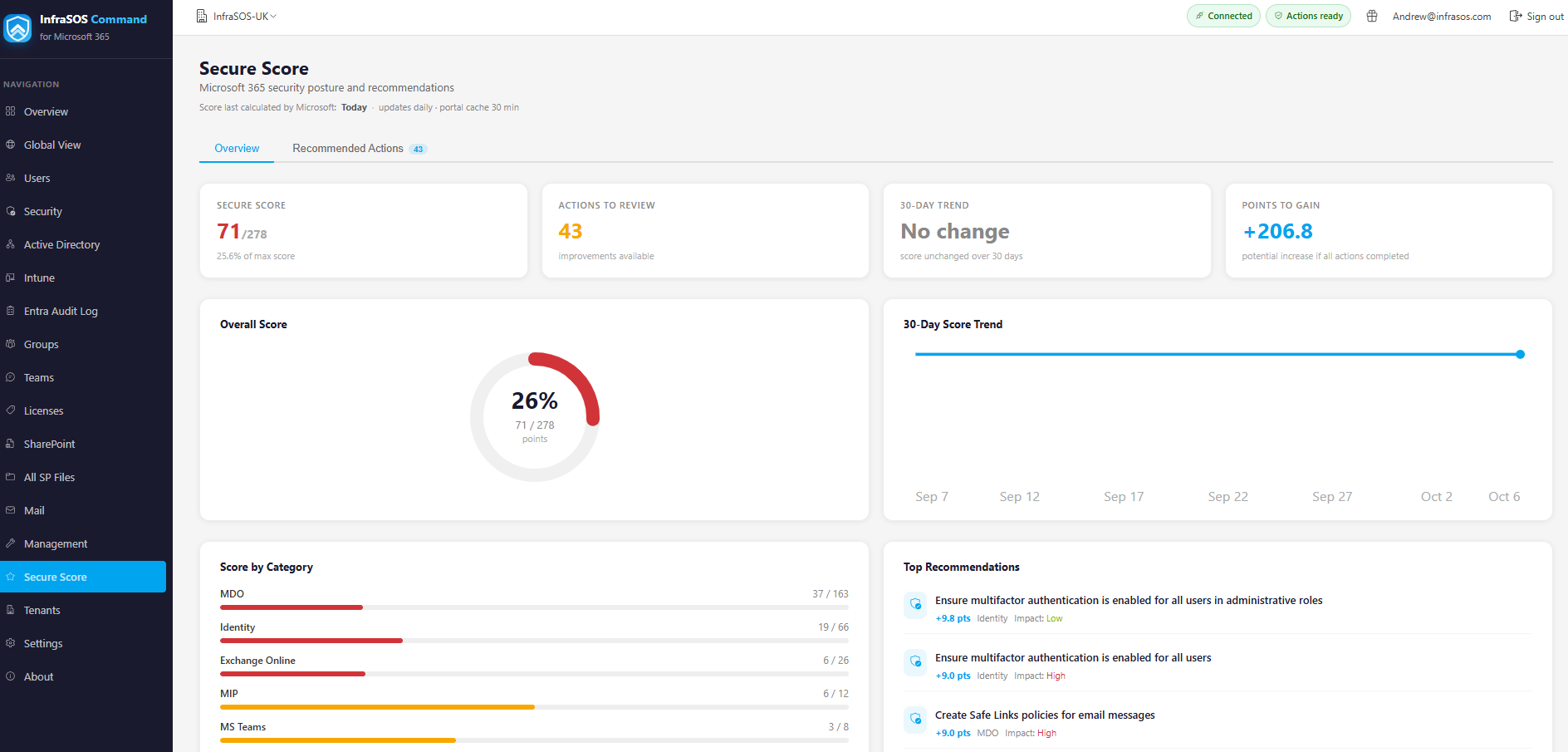This screenshot has height=752, width=1568.
Task: Click the Active Directory sidebar icon
Action: (11, 244)
